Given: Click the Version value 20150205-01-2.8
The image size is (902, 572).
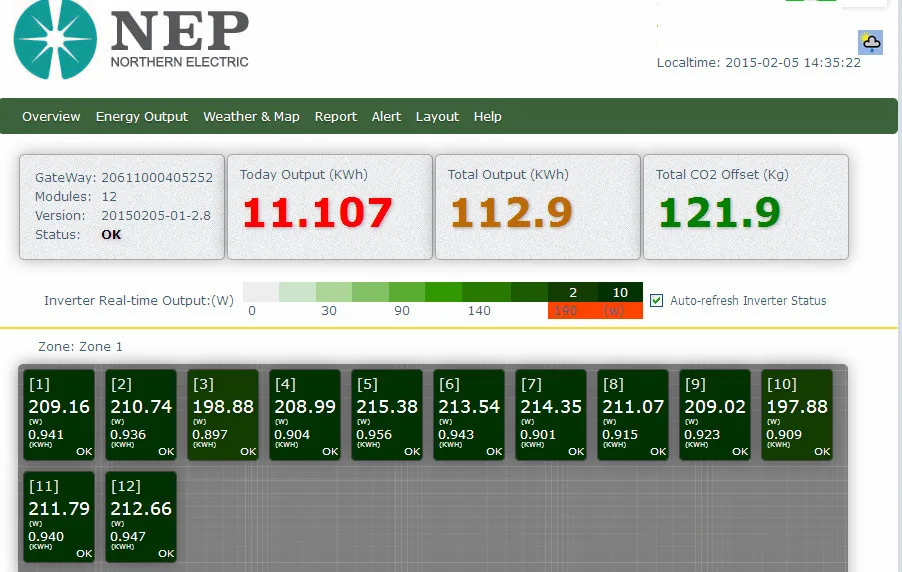Looking at the screenshot, I should point(156,215).
